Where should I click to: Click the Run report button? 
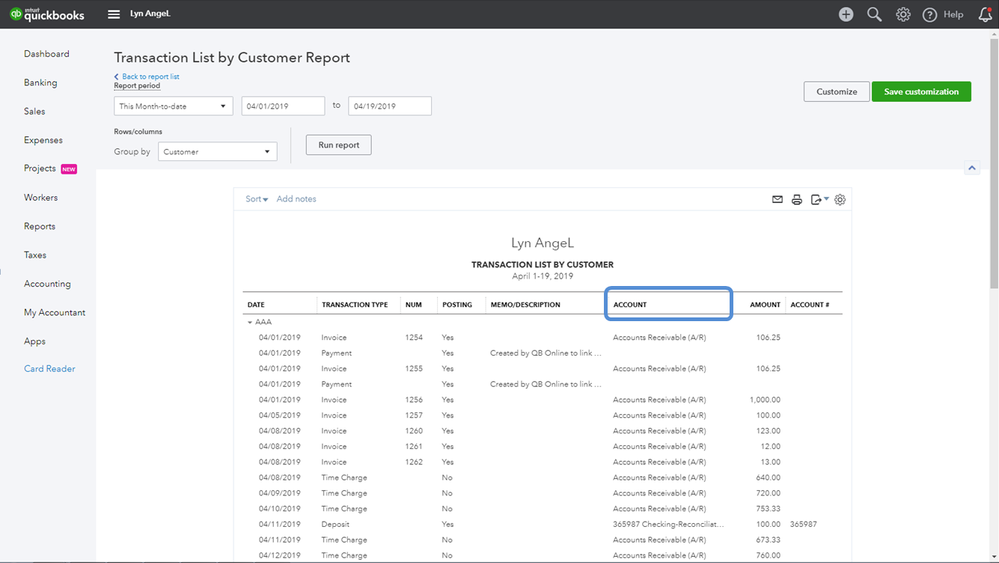coord(338,145)
